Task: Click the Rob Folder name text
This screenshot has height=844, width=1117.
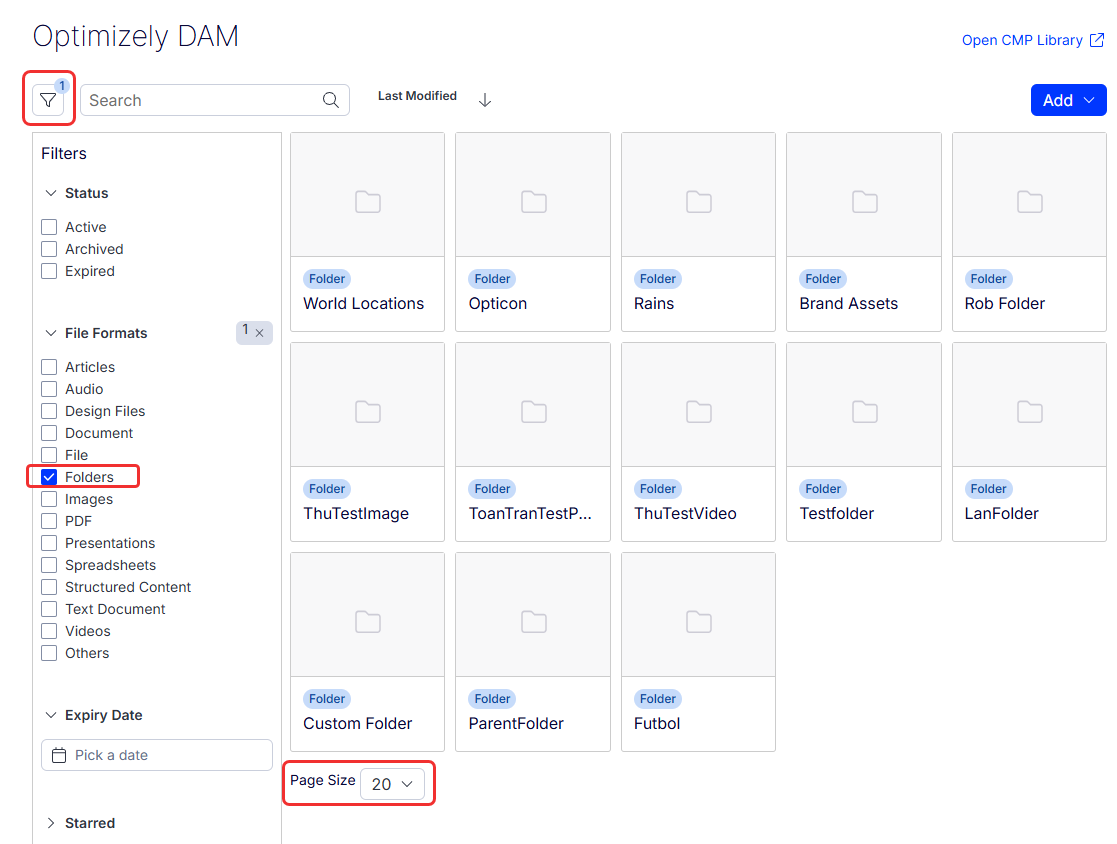Action: 1004,303
